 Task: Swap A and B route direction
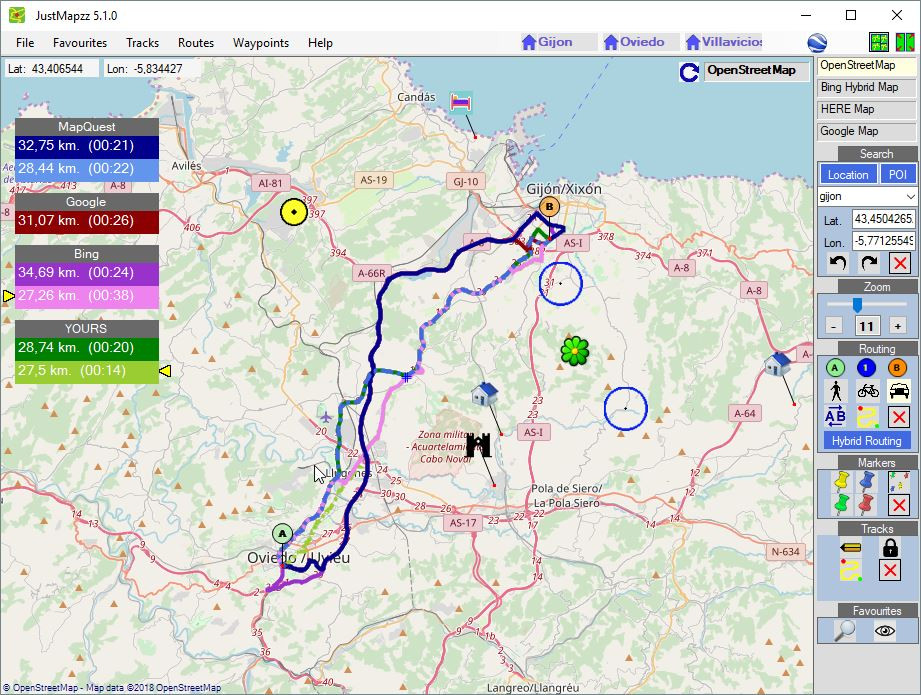pos(835,417)
